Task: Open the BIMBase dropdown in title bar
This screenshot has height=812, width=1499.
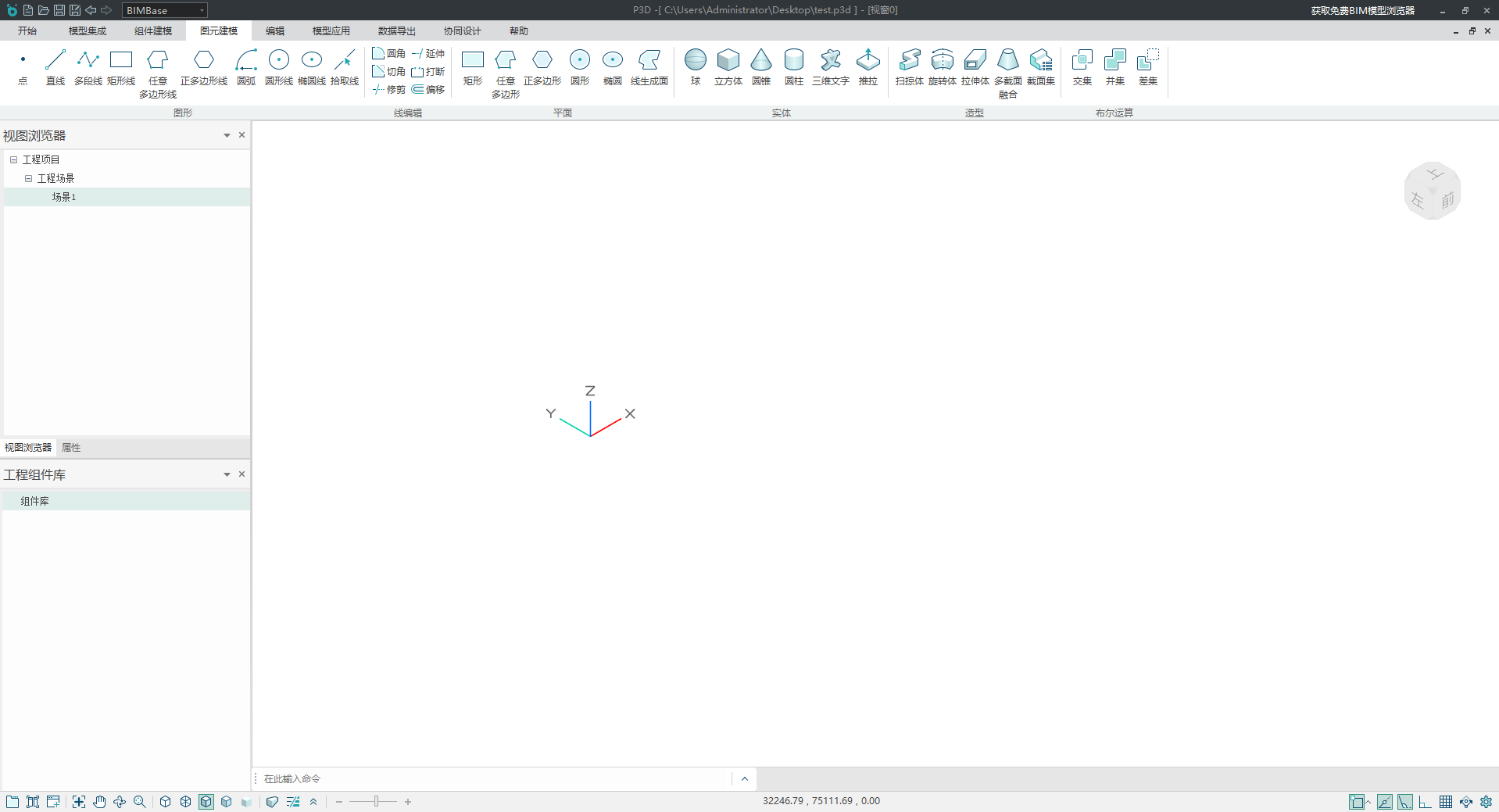Action: click(202, 10)
